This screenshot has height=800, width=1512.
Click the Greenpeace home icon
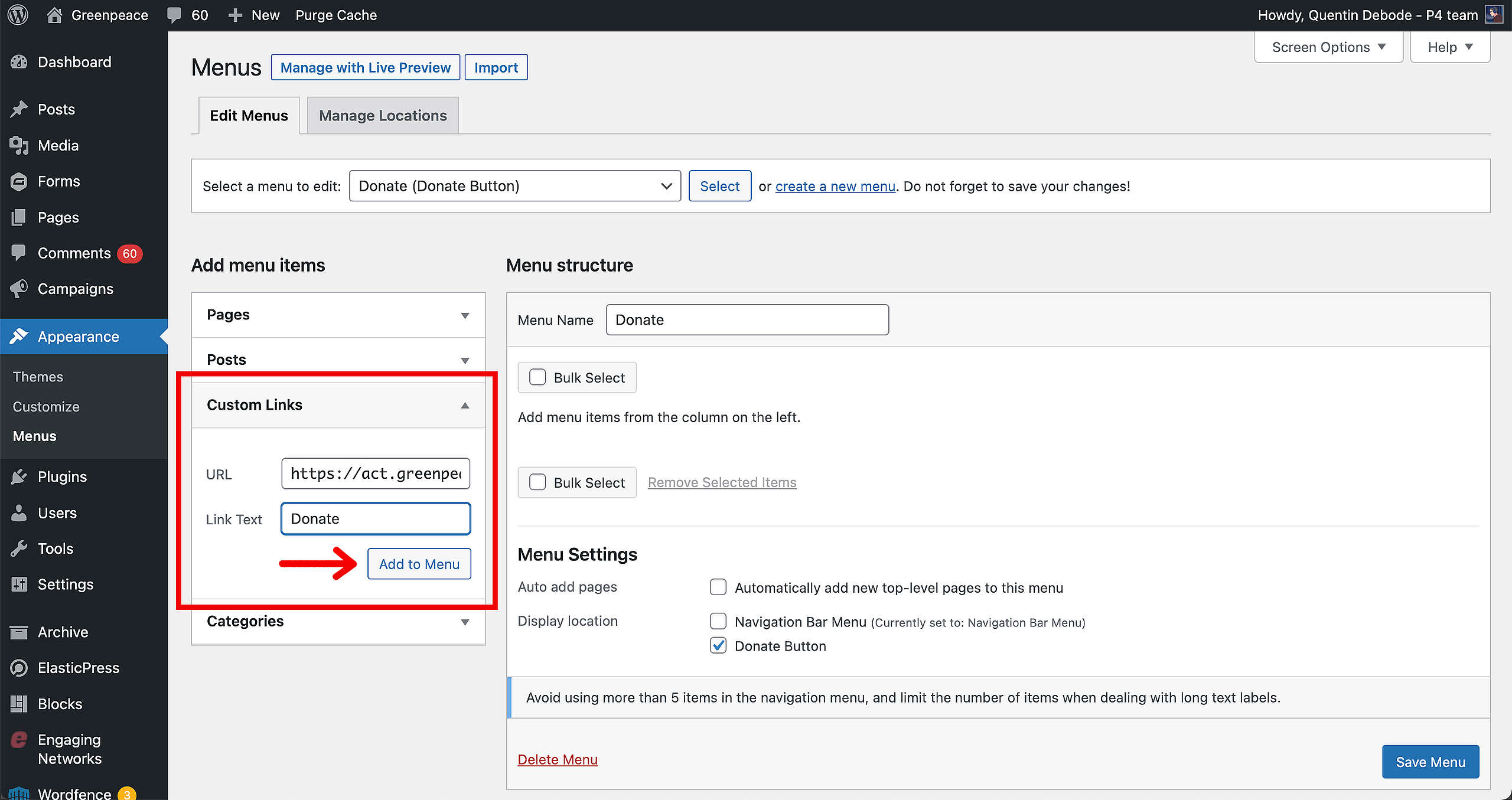click(54, 15)
